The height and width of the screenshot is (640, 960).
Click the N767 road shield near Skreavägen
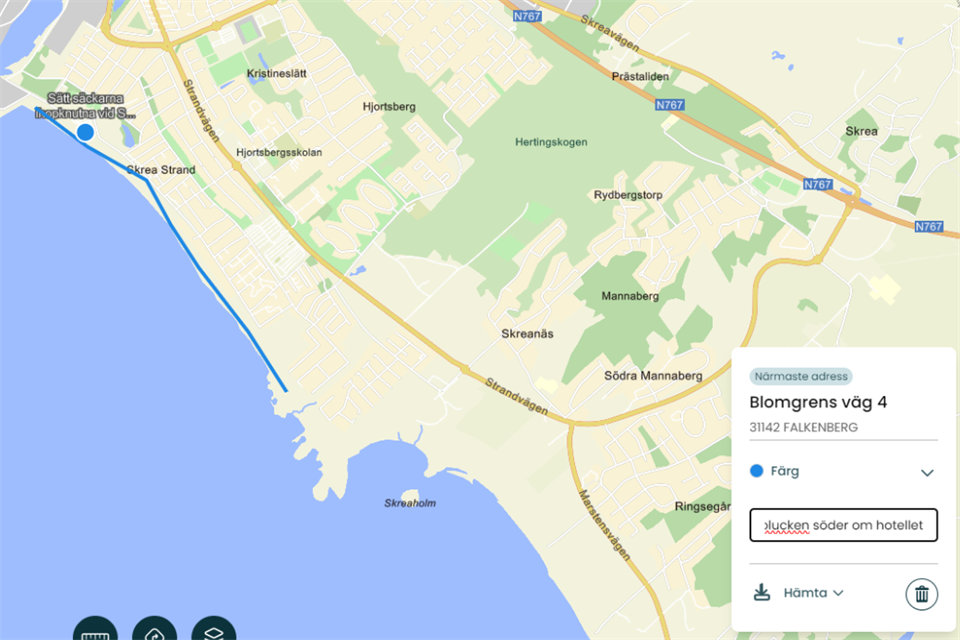527,16
